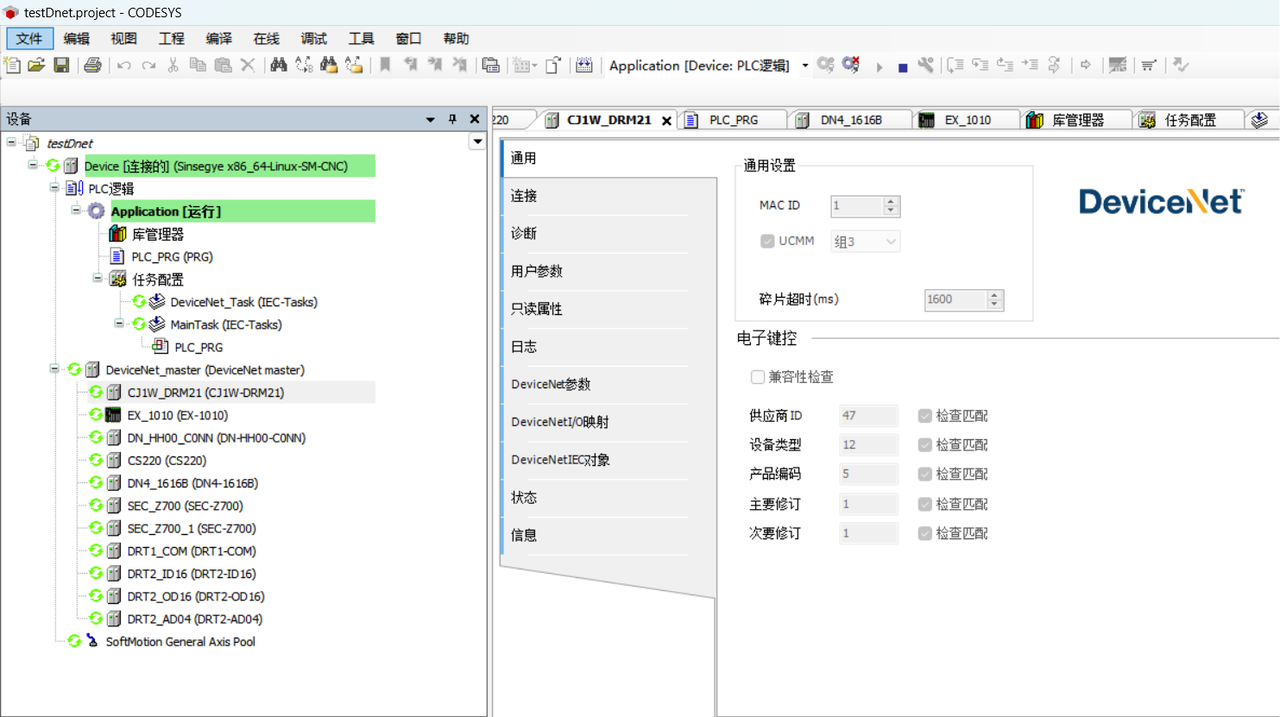This screenshot has height=717, width=1280.
Task: Increase the MAC ID spinner value
Action: [x=892, y=201]
